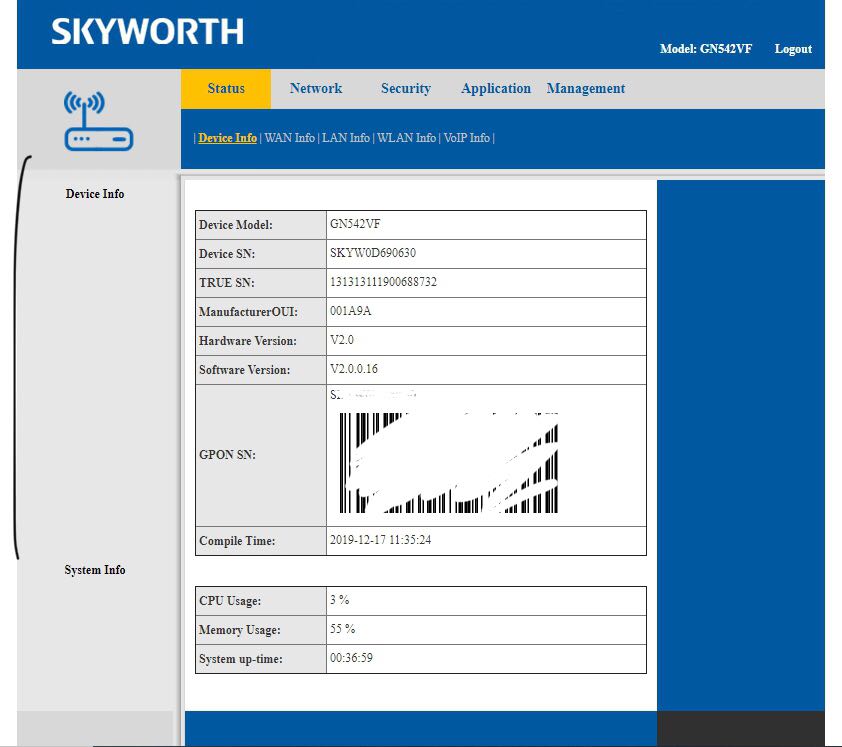This screenshot has height=747, width=842.
Task: Click the System up-time: label cell
Action: [261, 659]
